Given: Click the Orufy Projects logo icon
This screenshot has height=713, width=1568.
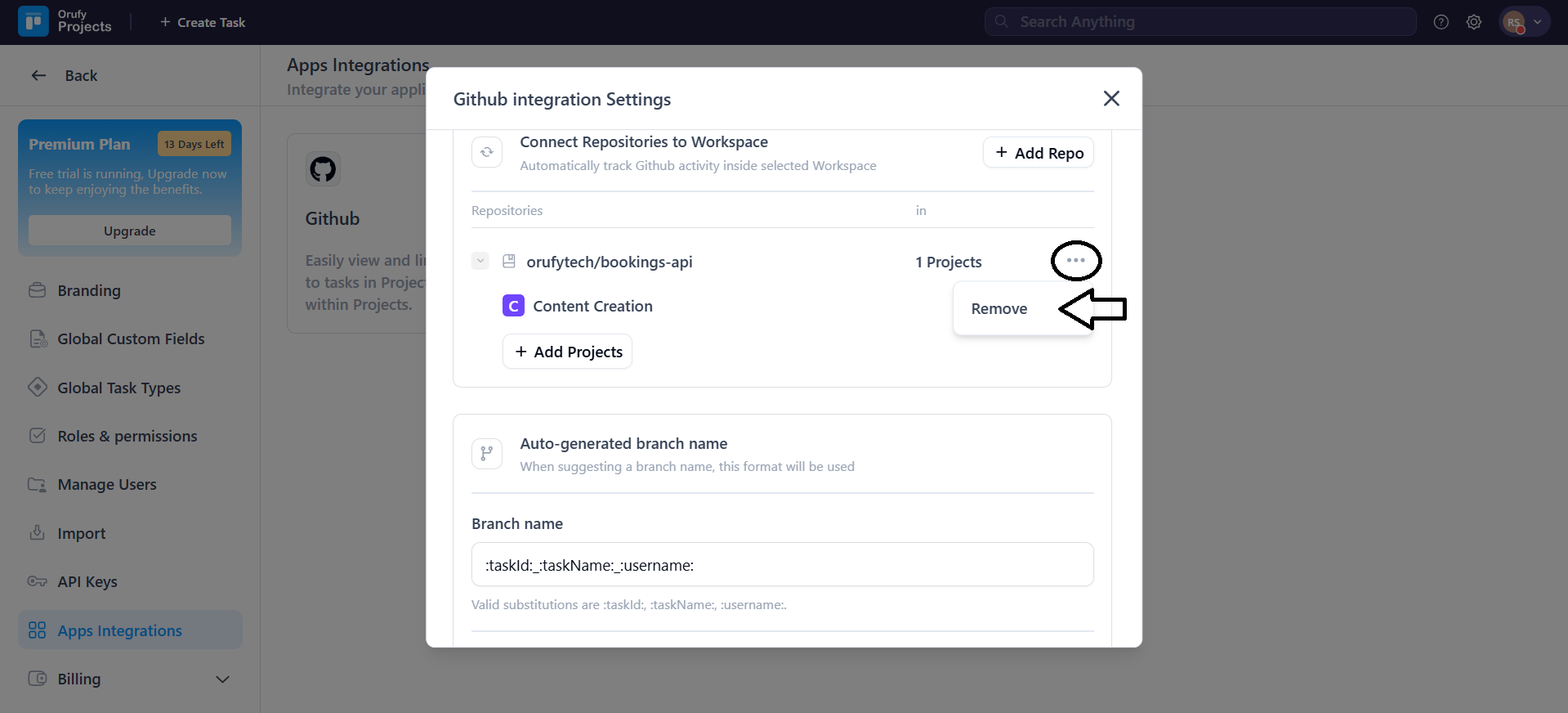Looking at the screenshot, I should [34, 22].
